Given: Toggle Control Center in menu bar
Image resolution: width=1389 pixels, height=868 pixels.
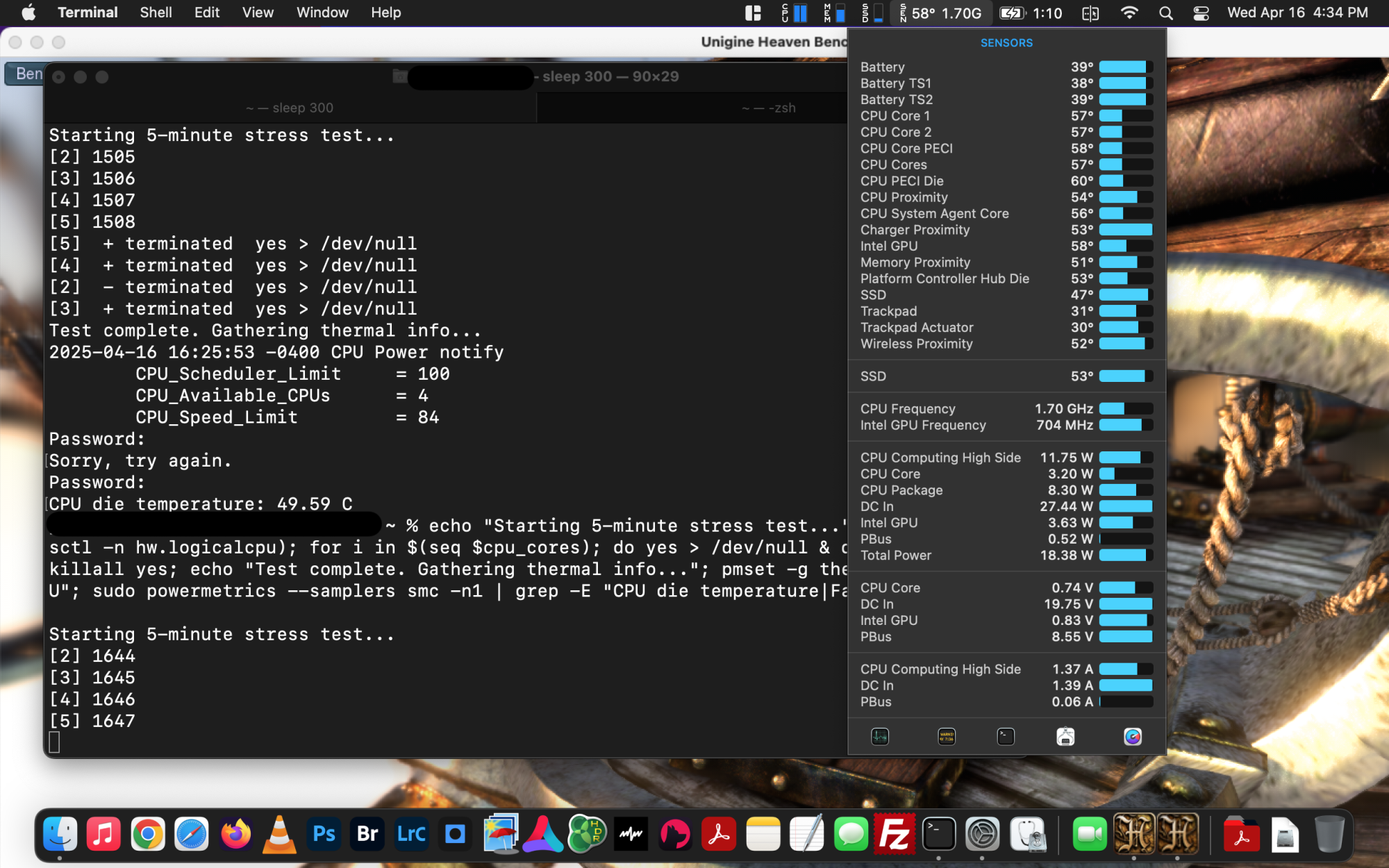Looking at the screenshot, I should coord(1201,12).
